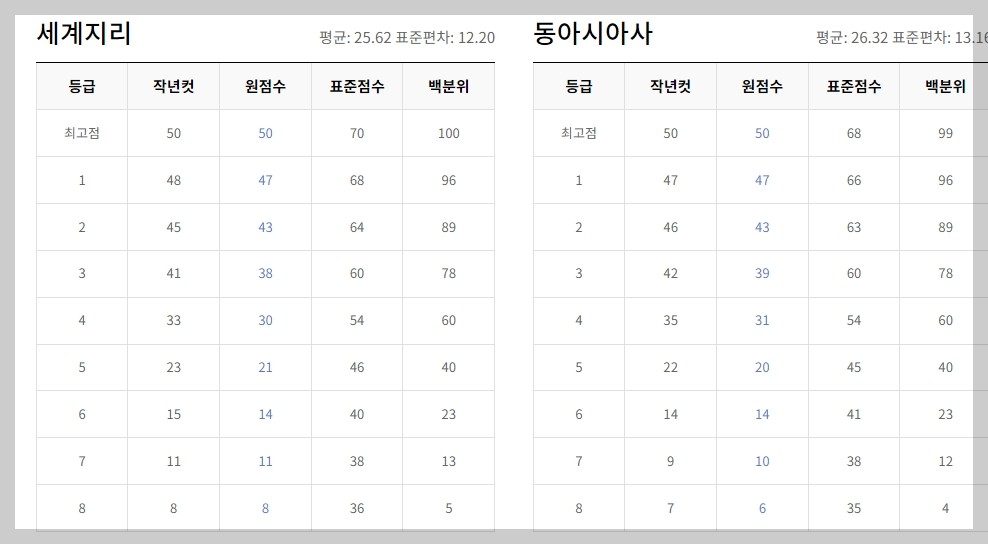This screenshot has height=544, width=988.
Task: Open blue 원점수 10 in 동아시아사 grade 7 row
Action: (762, 461)
